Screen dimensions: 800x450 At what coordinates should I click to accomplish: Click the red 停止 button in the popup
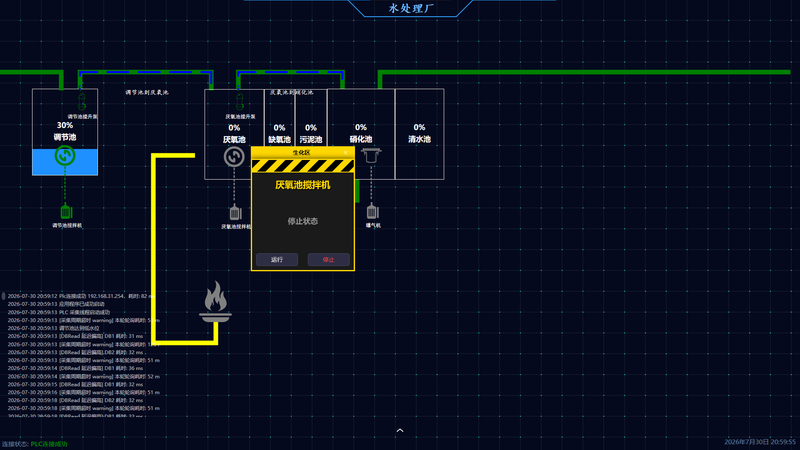(x=329, y=260)
